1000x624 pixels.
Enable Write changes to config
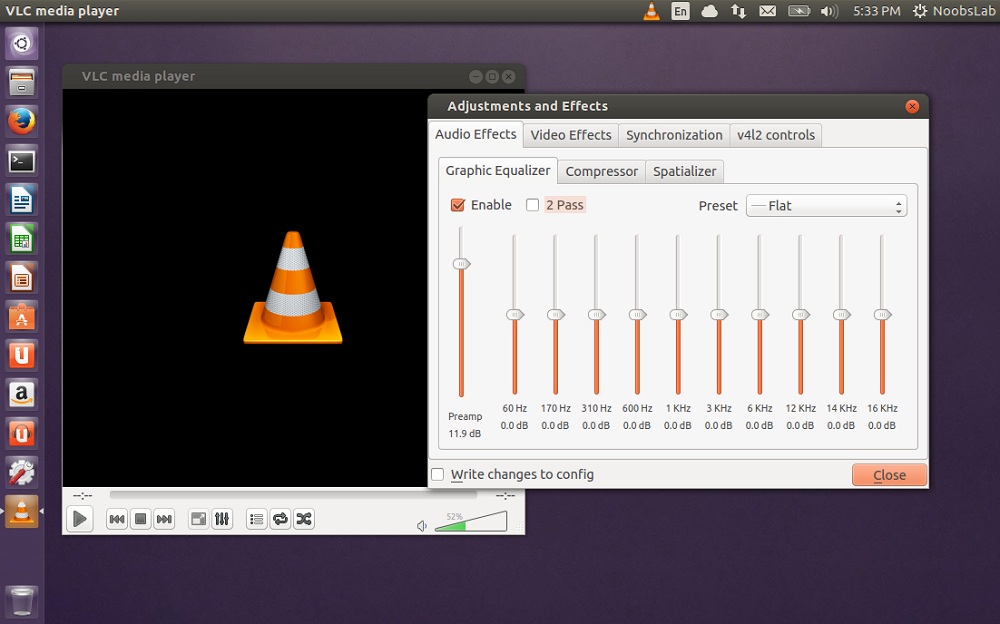[438, 474]
